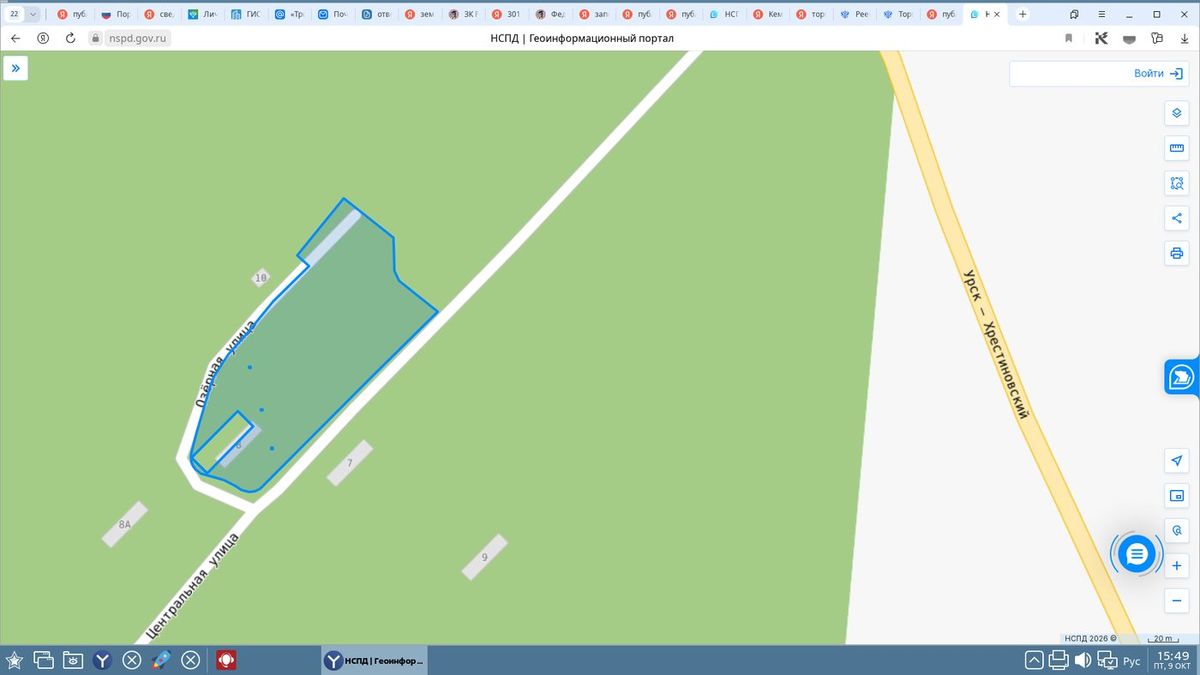Open the blue side assistant tab
Viewport: 1200px width, 675px height.
pos(1182,377)
